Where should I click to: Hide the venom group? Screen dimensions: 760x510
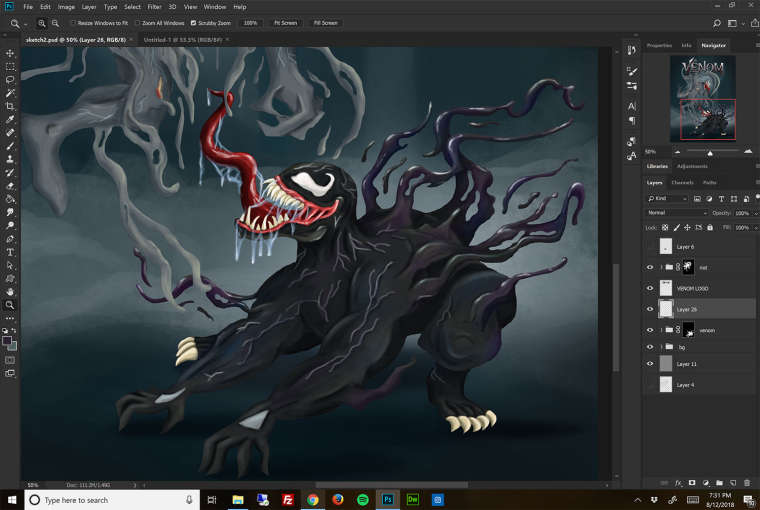pyautogui.click(x=650, y=330)
